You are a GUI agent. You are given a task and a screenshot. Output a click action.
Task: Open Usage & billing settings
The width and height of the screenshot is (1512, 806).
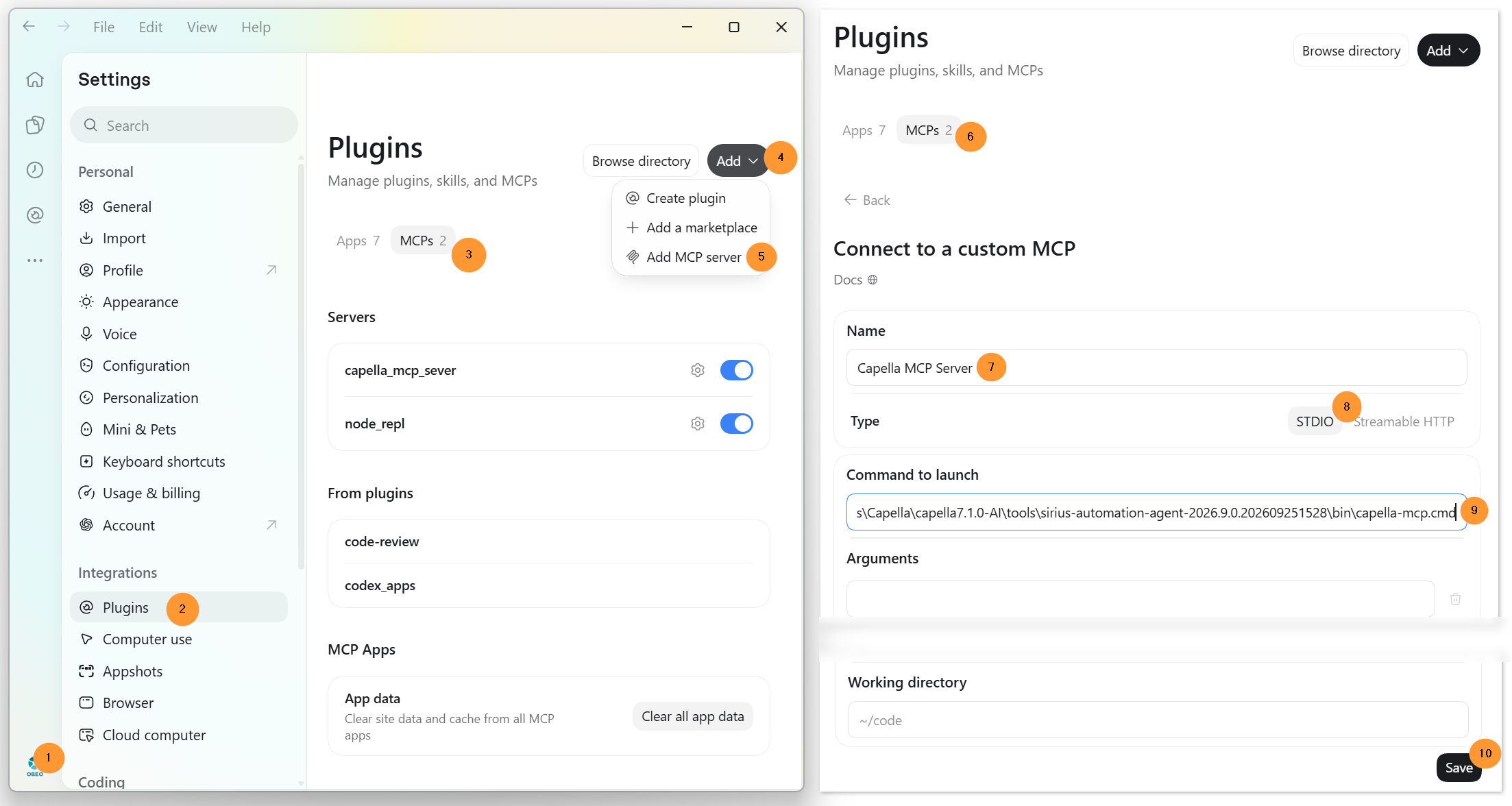coord(178,493)
